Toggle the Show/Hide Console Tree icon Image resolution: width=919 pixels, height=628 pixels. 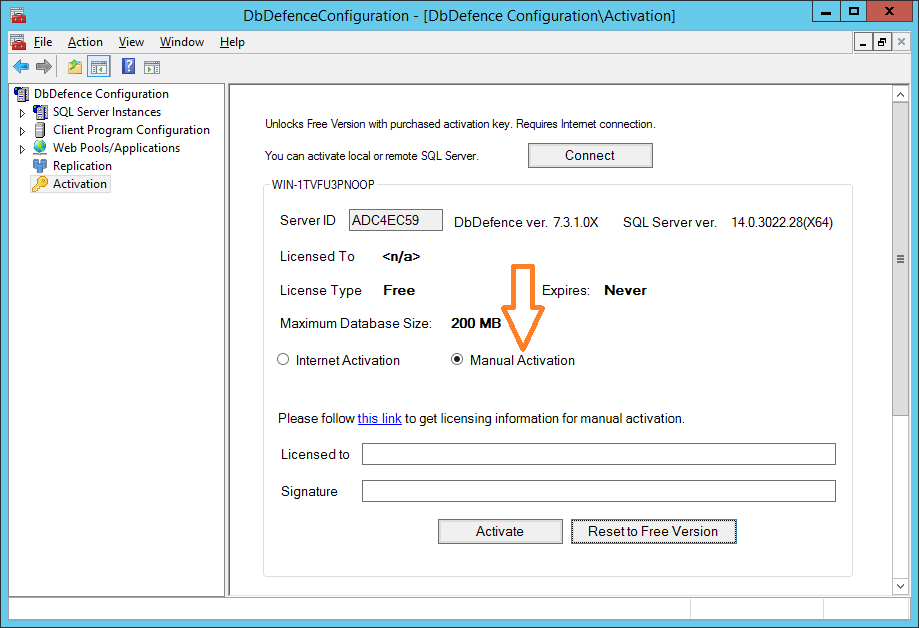click(x=99, y=67)
